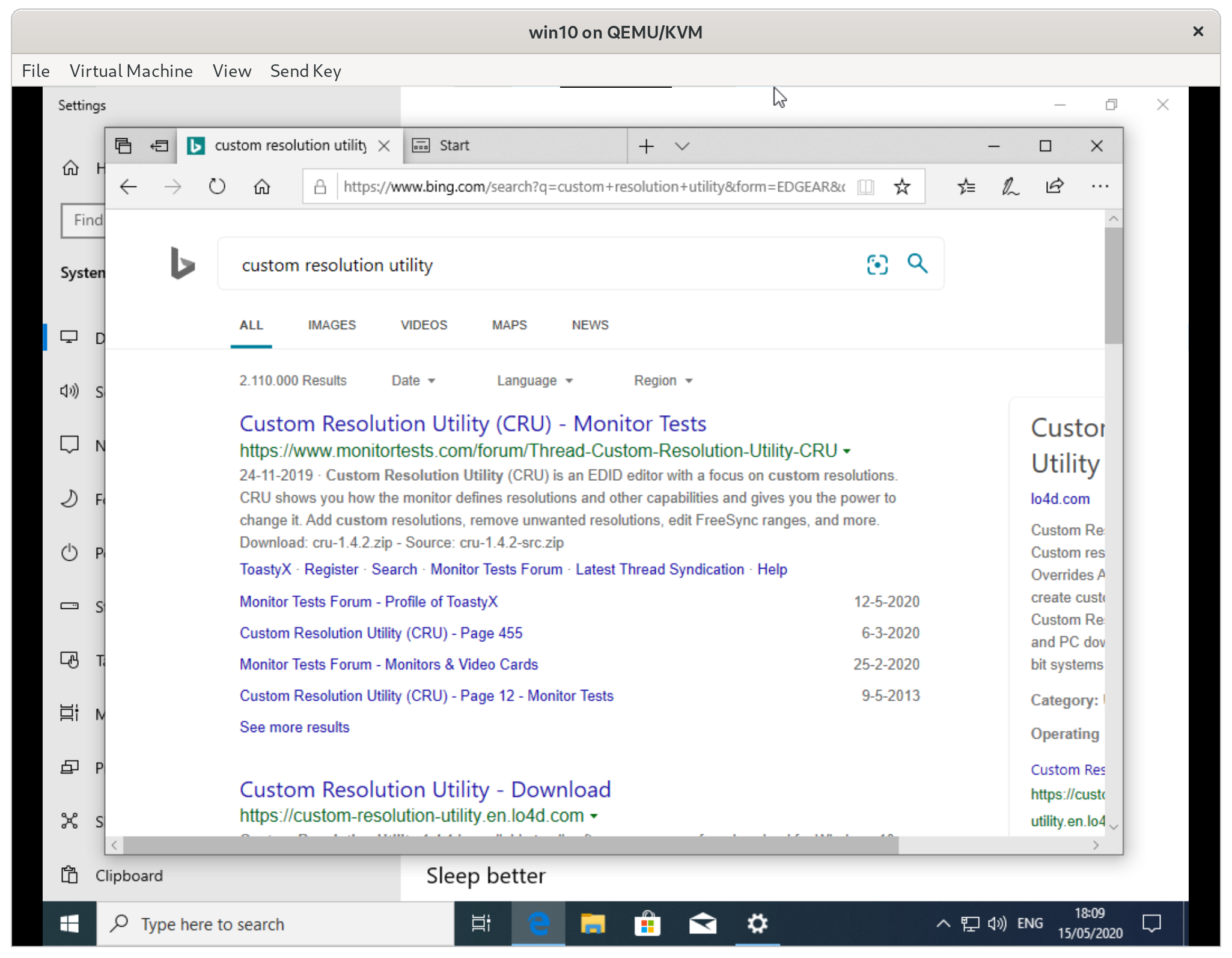Open Sound settings via the speaker icon
The height and width of the screenshot is (958, 1232).
pos(70,391)
